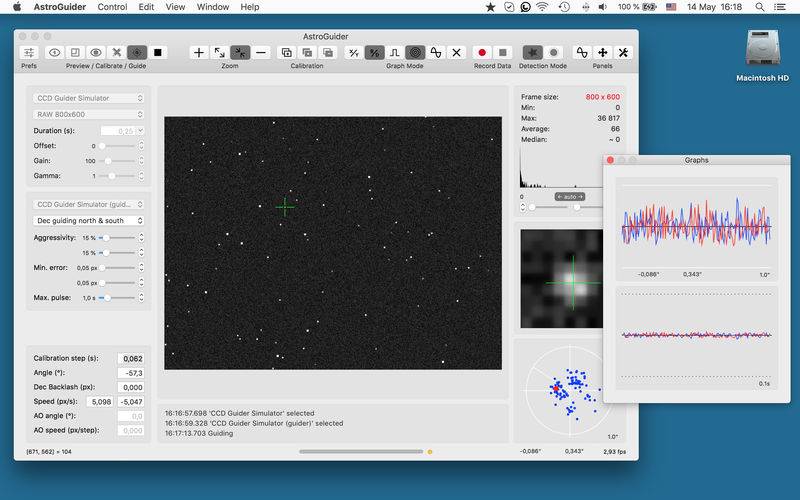Adjust the Max. pulse slider
800x500 pixels.
coord(117,297)
